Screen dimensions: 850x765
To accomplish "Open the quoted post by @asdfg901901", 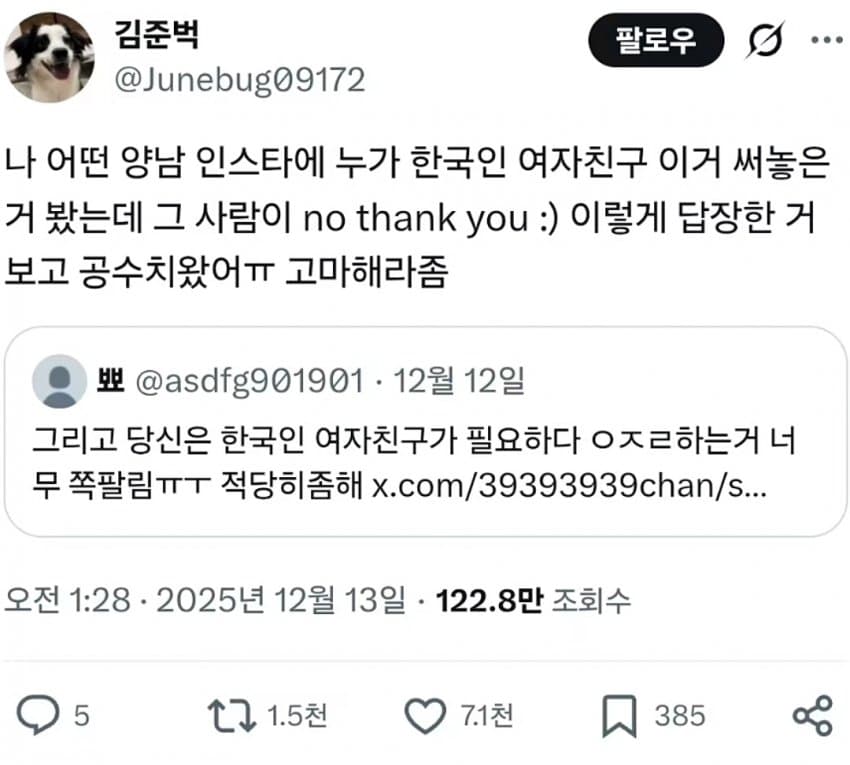I will point(426,432).
